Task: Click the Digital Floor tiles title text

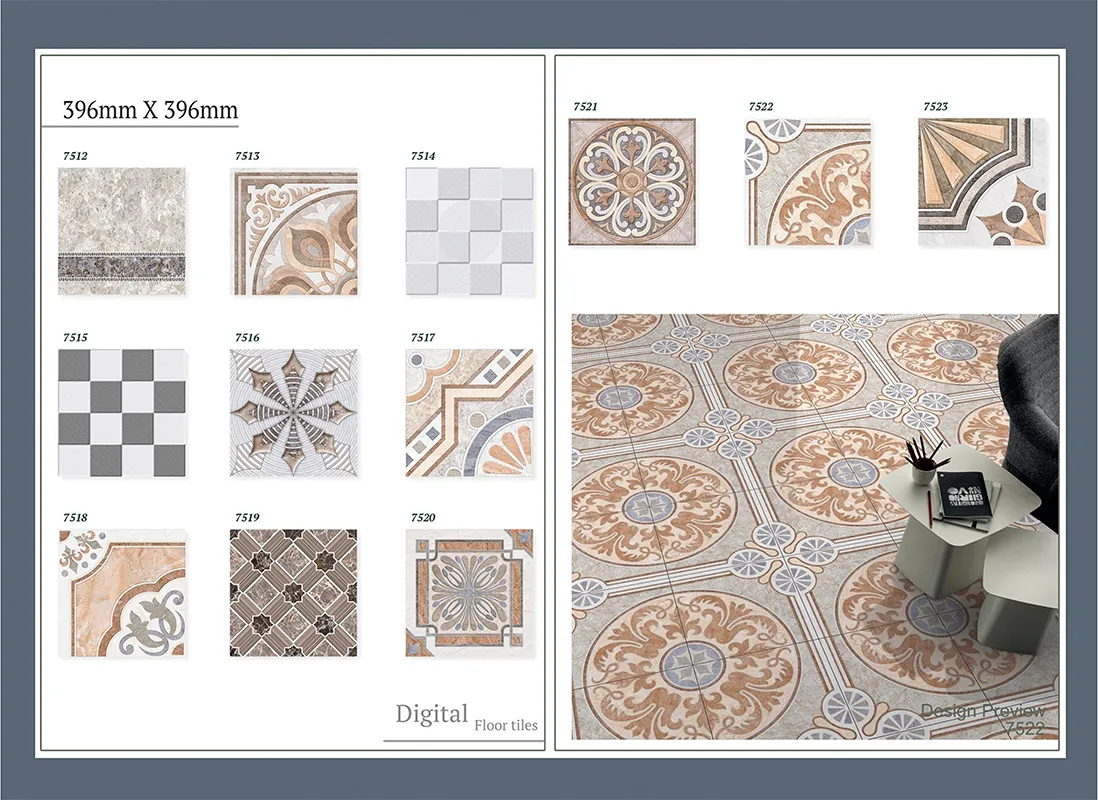Action: 465,716
